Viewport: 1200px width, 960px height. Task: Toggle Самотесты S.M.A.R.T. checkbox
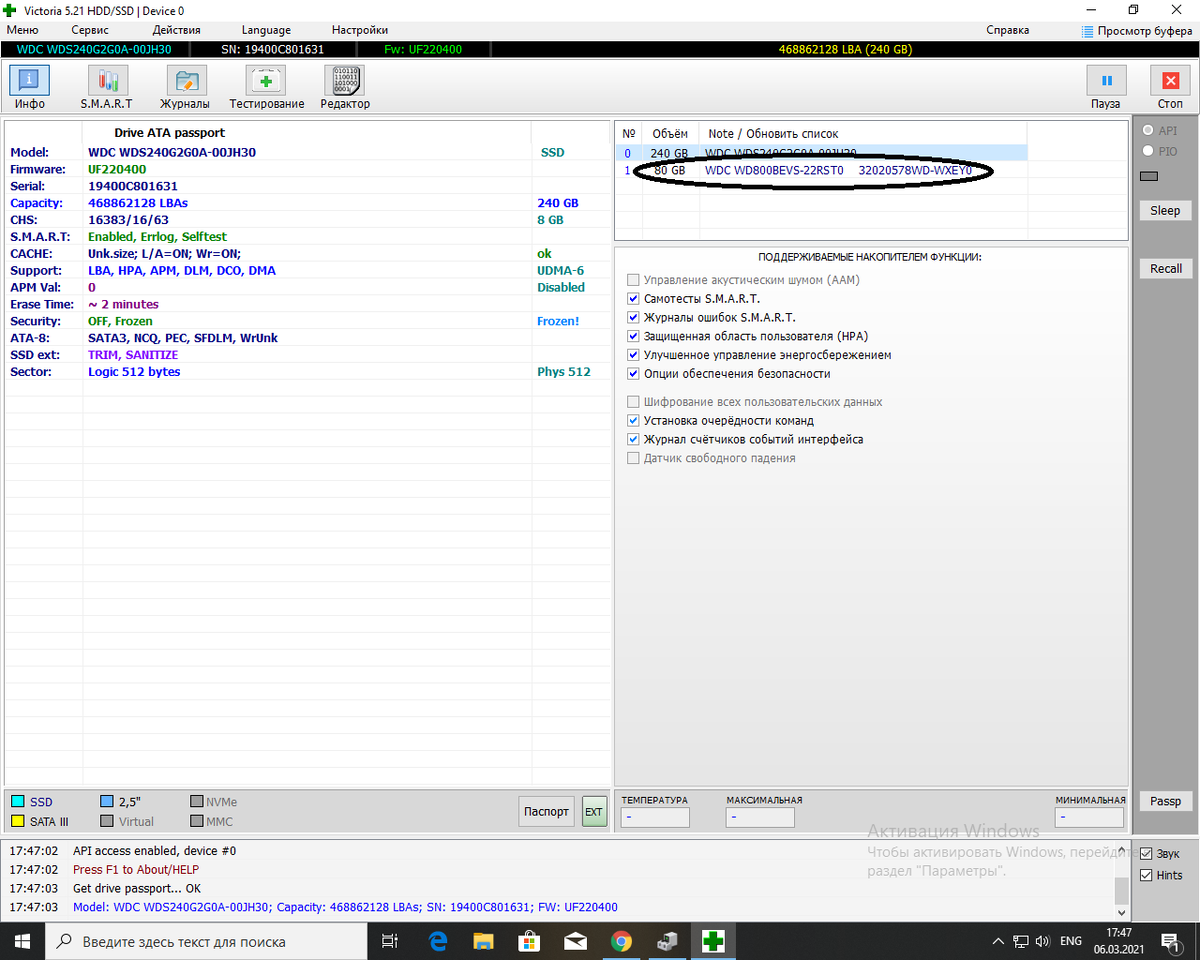coord(633,299)
